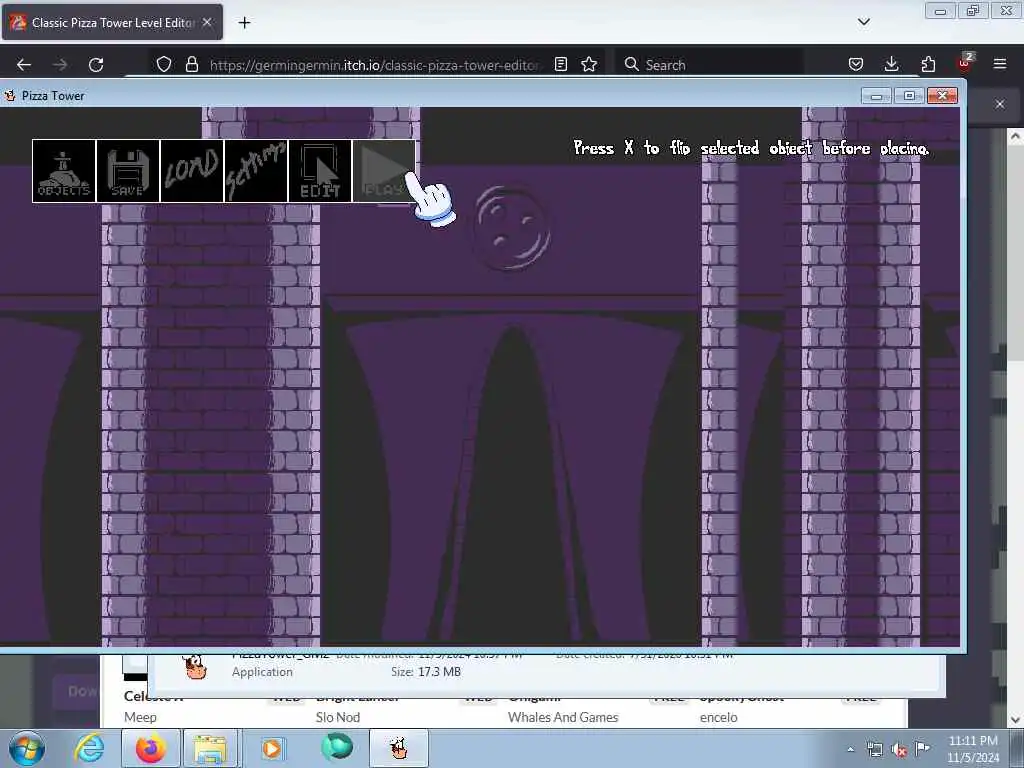
Task: Bookmark this page with star icon
Action: tap(589, 64)
